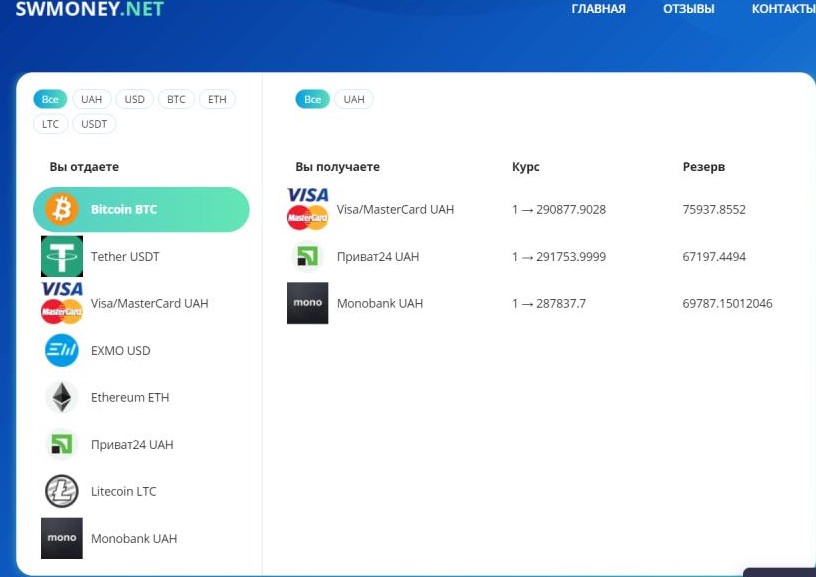
Task: Select Приват24 UAH label to receive
Action: click(x=378, y=257)
